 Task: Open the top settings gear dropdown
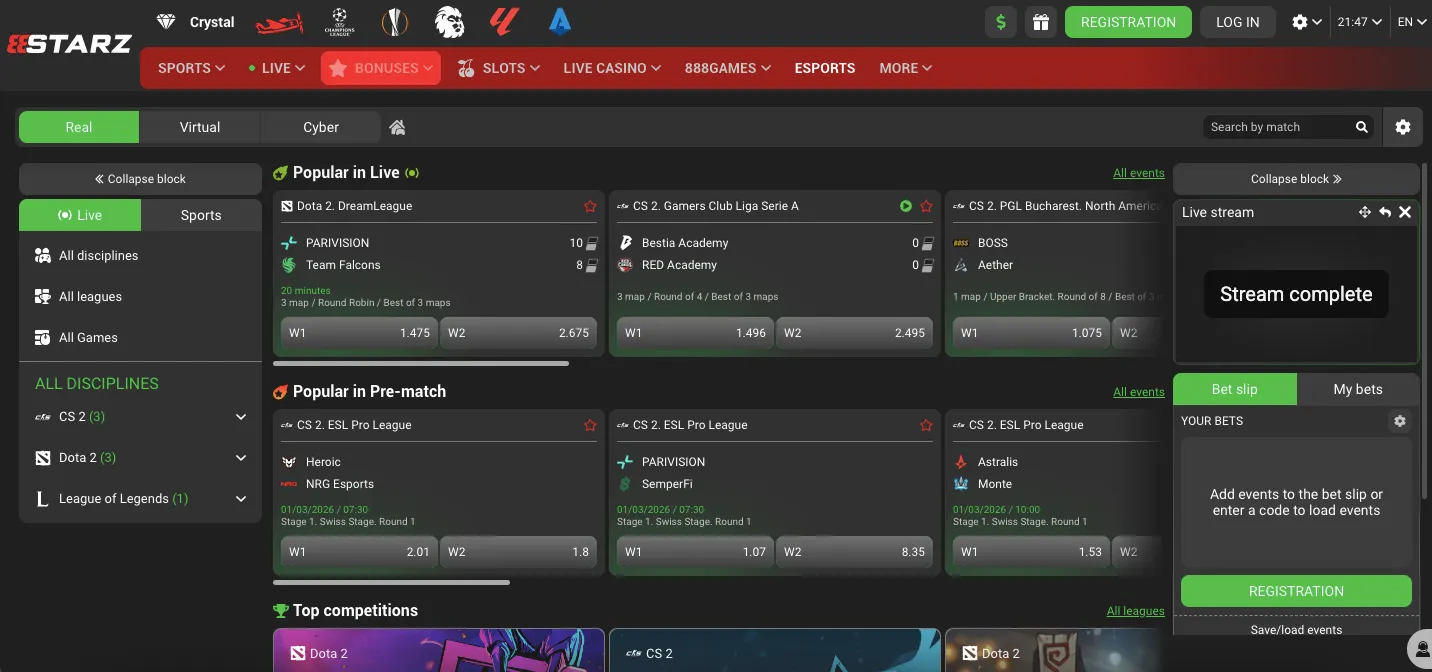click(x=1306, y=22)
